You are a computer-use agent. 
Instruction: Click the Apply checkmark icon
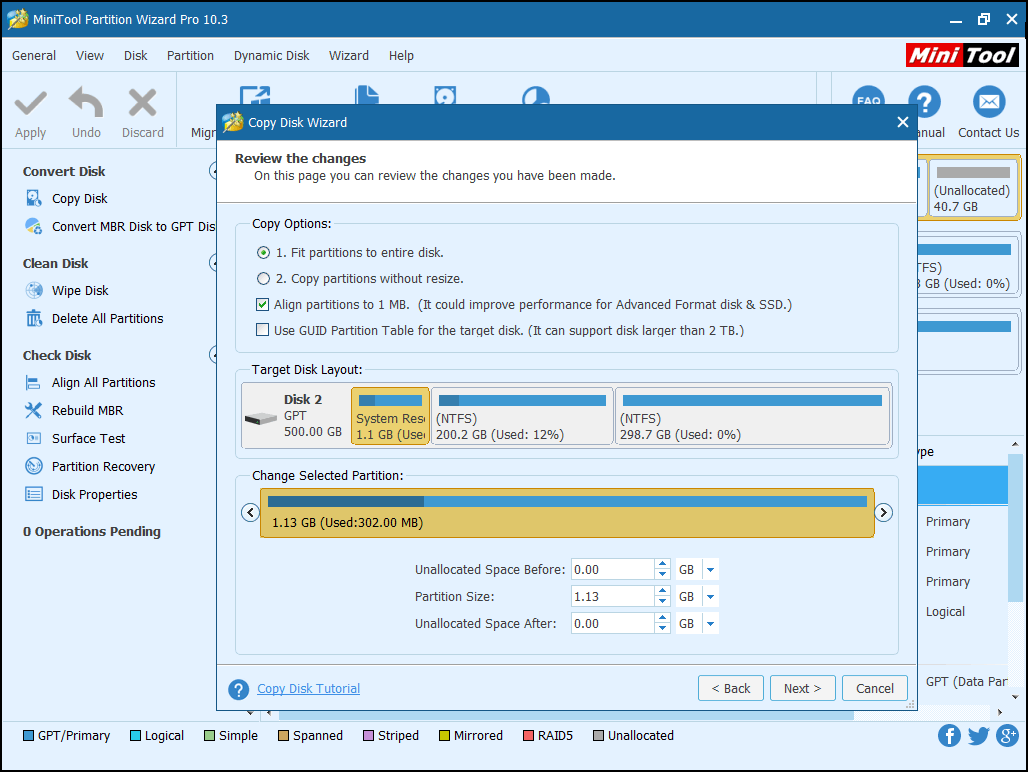[x=31, y=104]
